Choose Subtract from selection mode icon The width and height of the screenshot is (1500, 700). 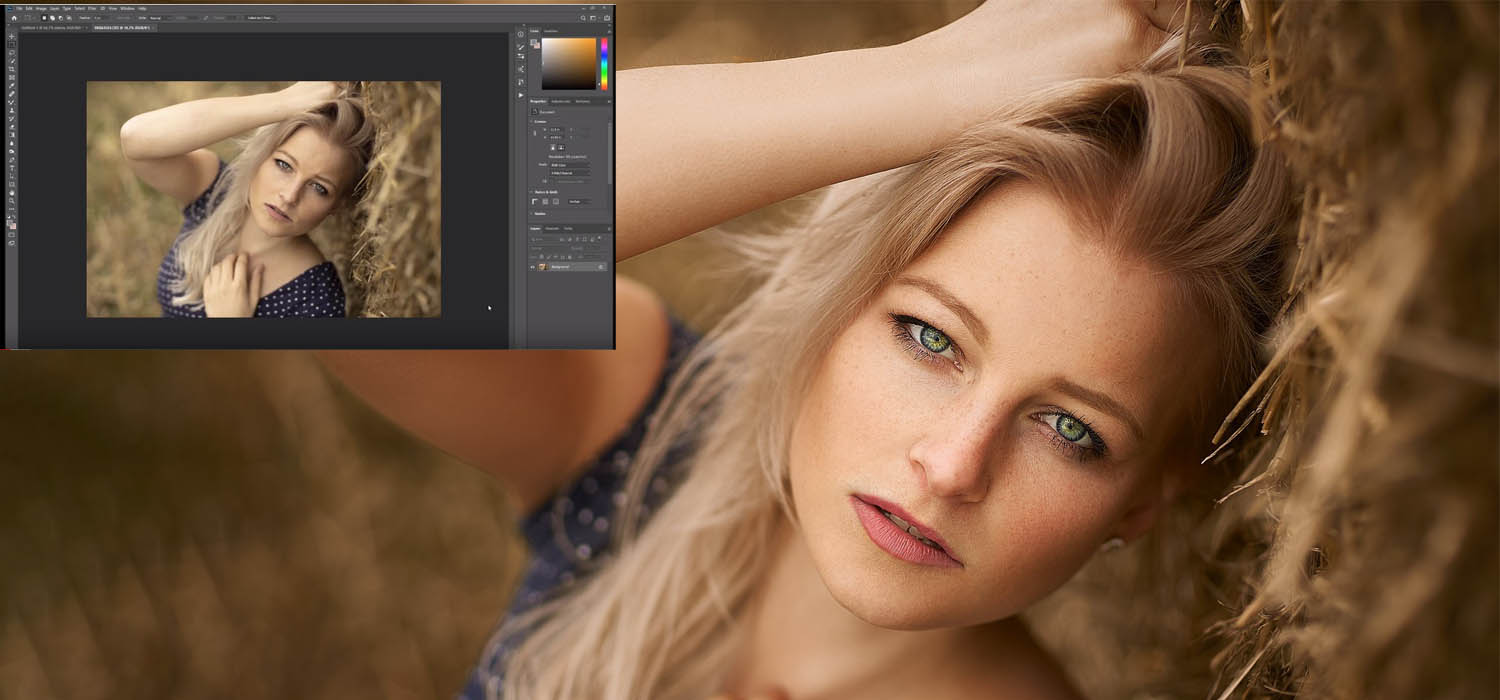point(59,18)
